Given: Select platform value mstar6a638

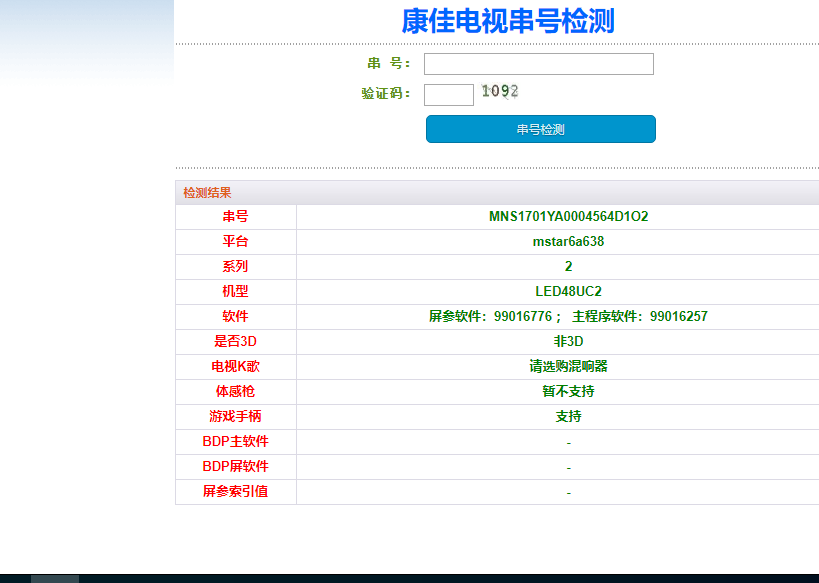Looking at the screenshot, I should tap(568, 241).
